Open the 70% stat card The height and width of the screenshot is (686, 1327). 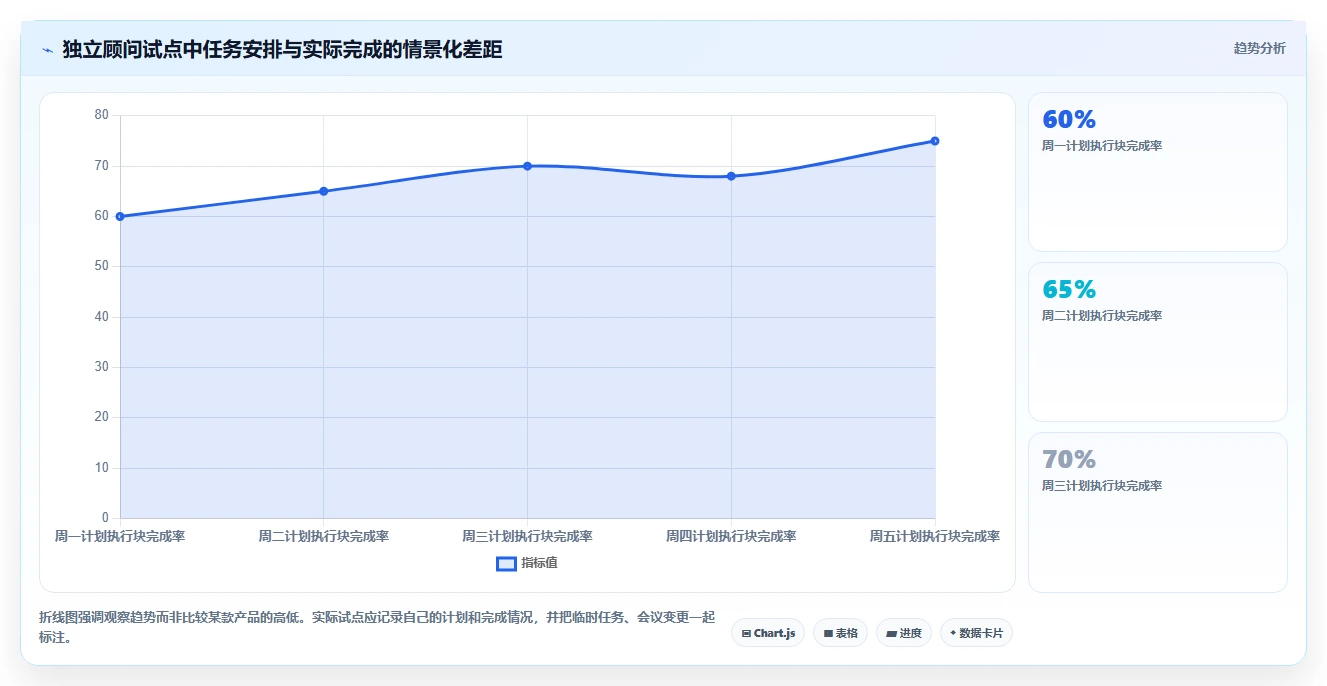click(x=1157, y=512)
